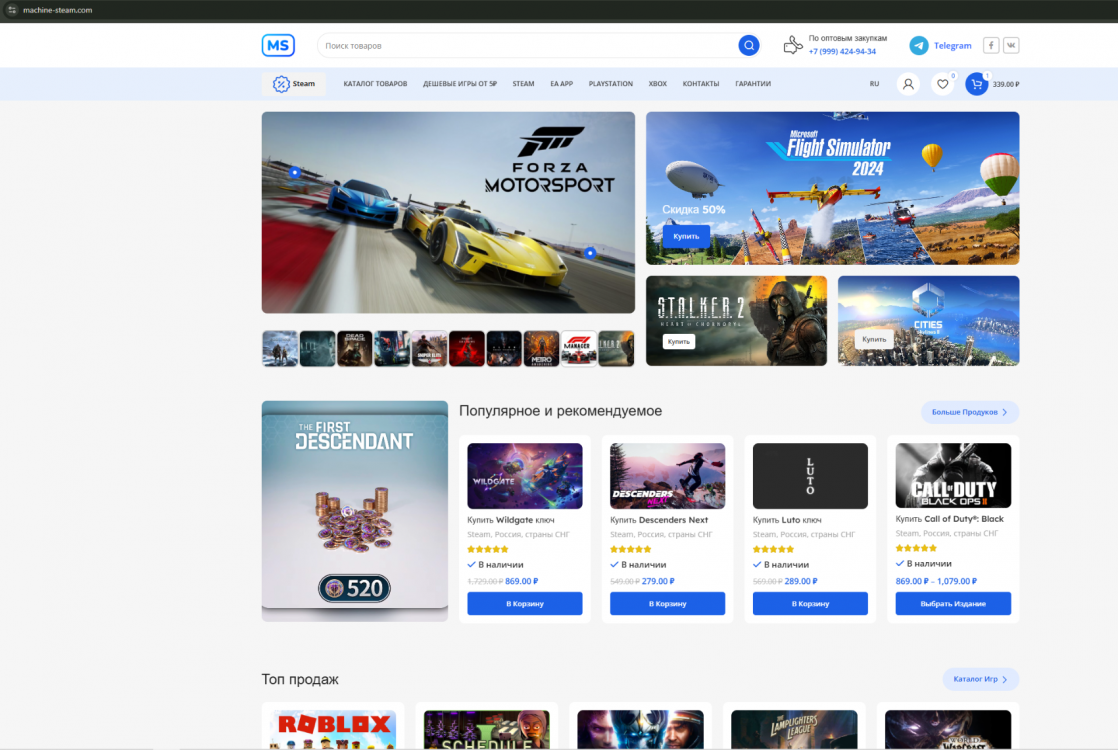Click the Steam badge in navigation bar
This screenshot has width=1118, height=750.
tap(293, 84)
